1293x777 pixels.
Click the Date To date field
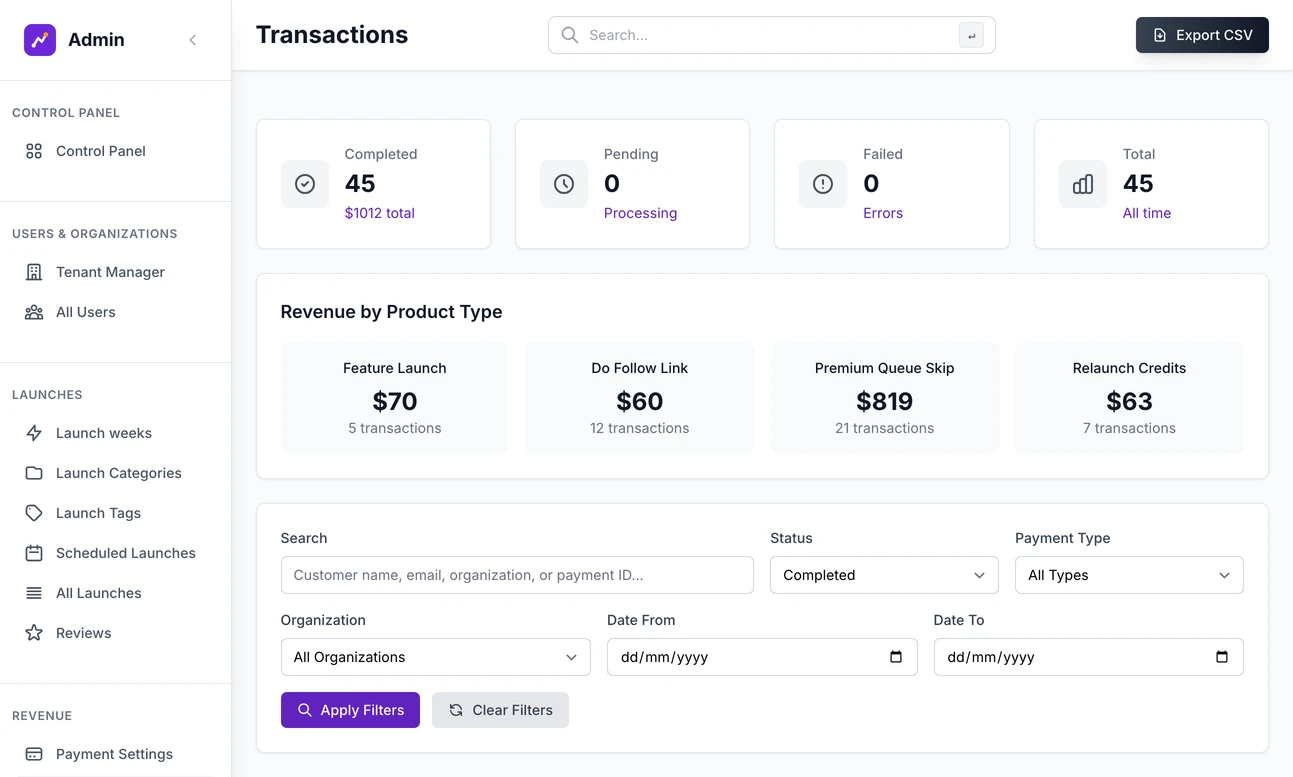(x=1088, y=657)
